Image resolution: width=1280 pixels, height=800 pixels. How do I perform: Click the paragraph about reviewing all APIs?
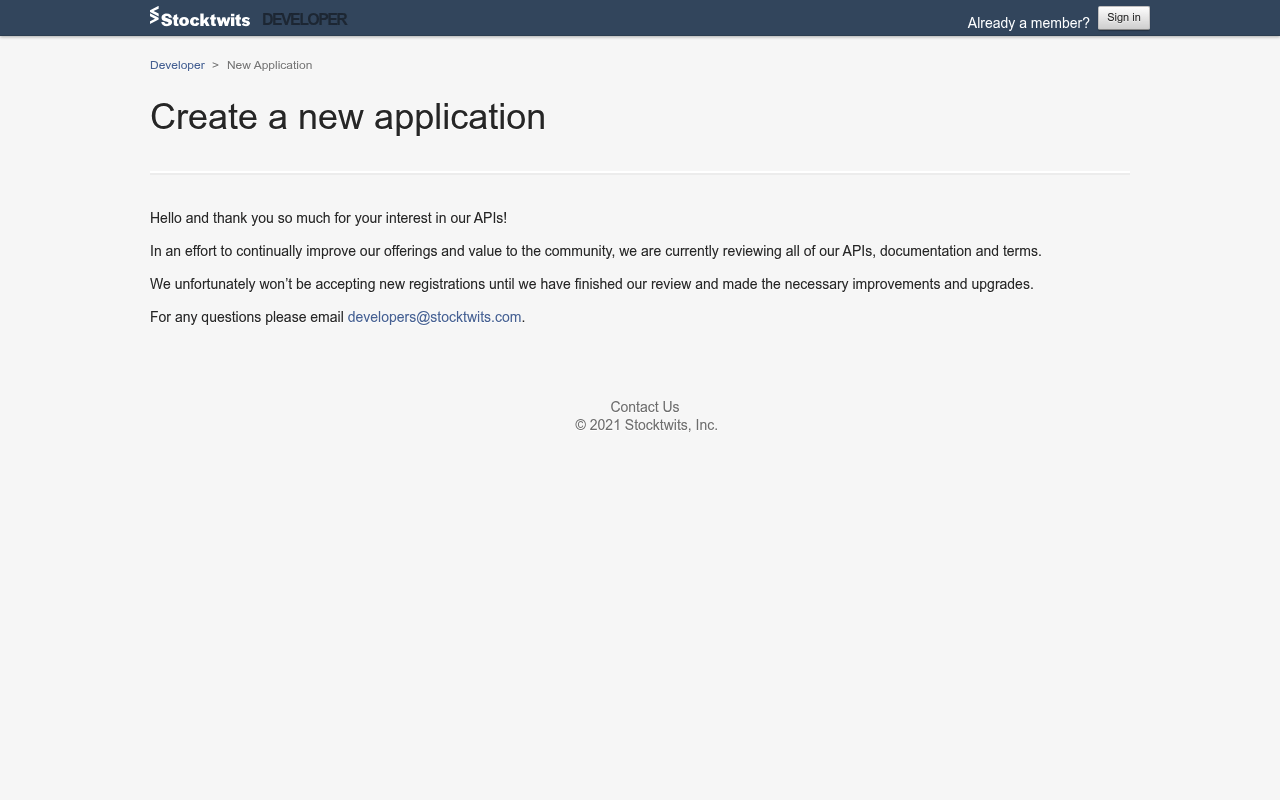596,251
